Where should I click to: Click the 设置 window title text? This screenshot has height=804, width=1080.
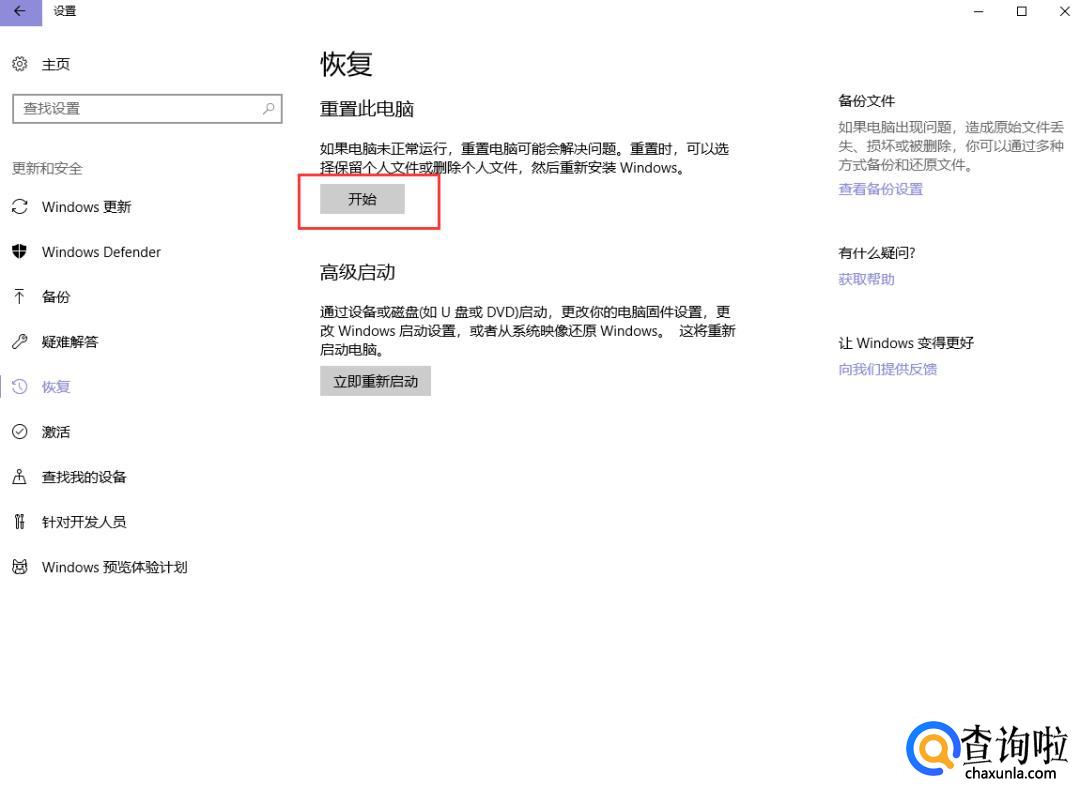[65, 11]
